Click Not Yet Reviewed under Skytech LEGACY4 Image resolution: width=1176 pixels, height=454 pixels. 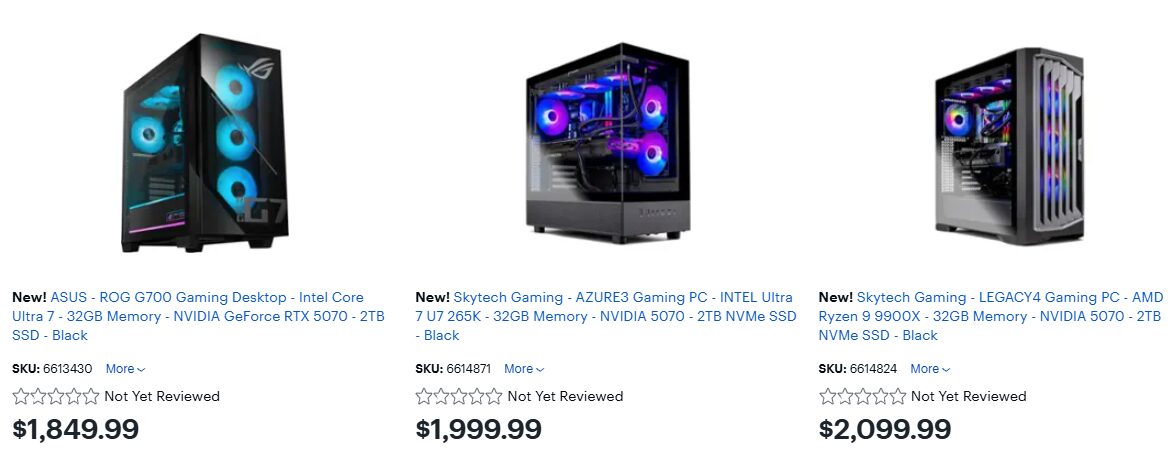968,396
